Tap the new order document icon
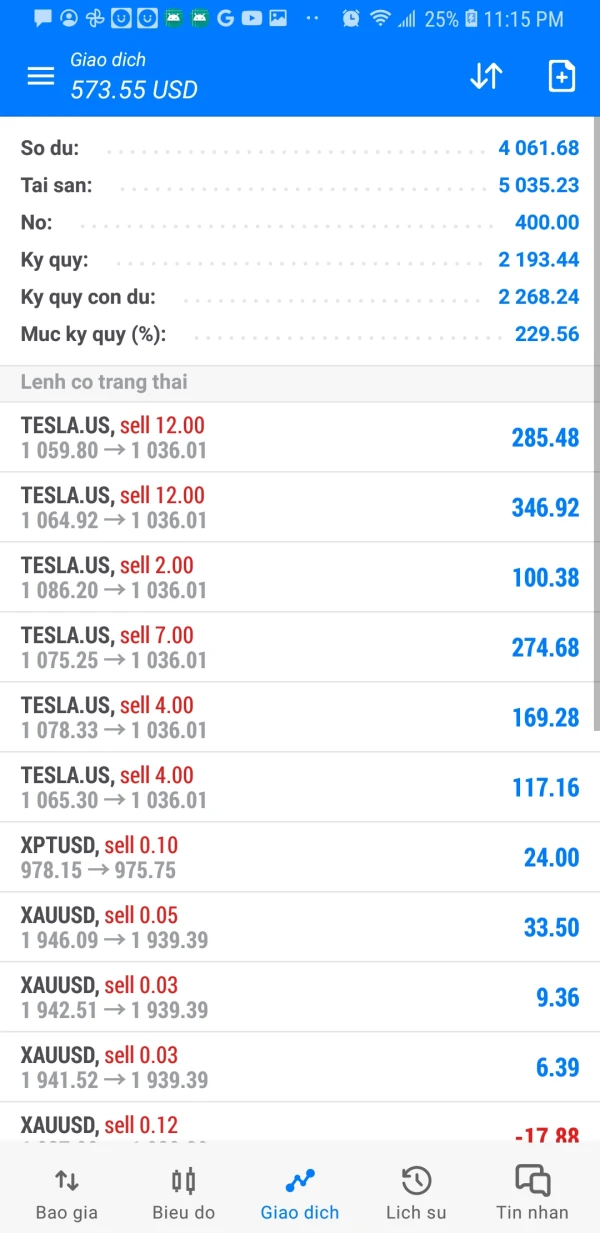The height and width of the screenshot is (1233, 600). point(562,76)
